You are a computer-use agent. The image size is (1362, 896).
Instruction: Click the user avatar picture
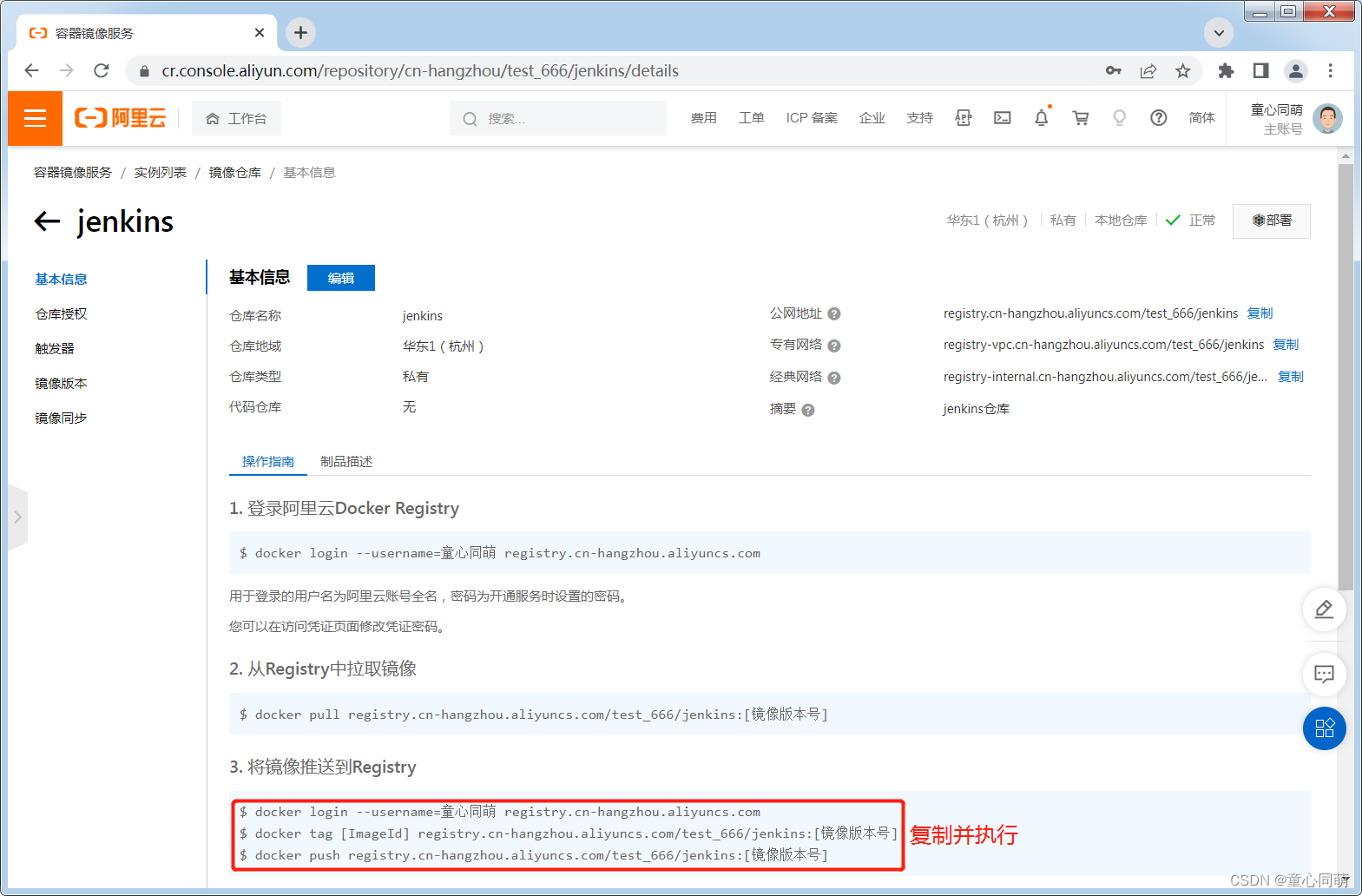(1328, 119)
